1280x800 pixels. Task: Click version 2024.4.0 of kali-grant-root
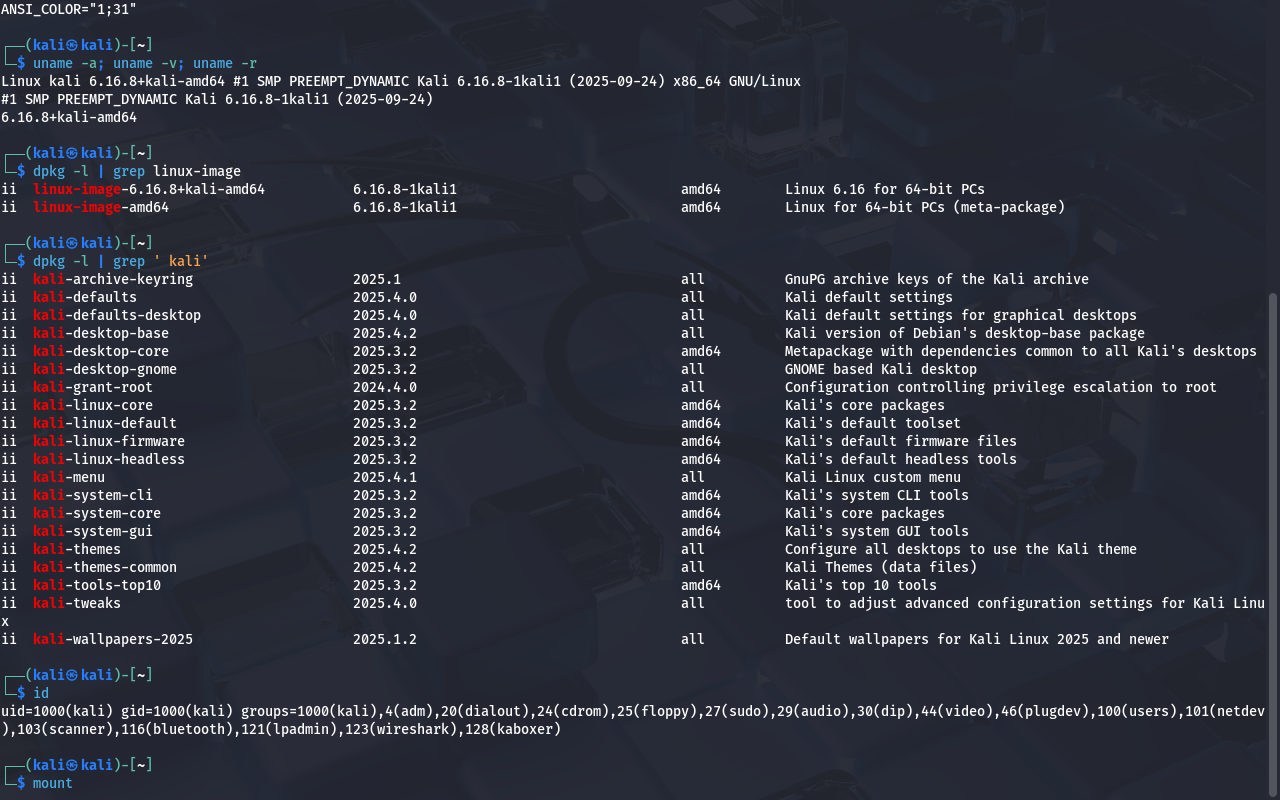(x=384, y=387)
